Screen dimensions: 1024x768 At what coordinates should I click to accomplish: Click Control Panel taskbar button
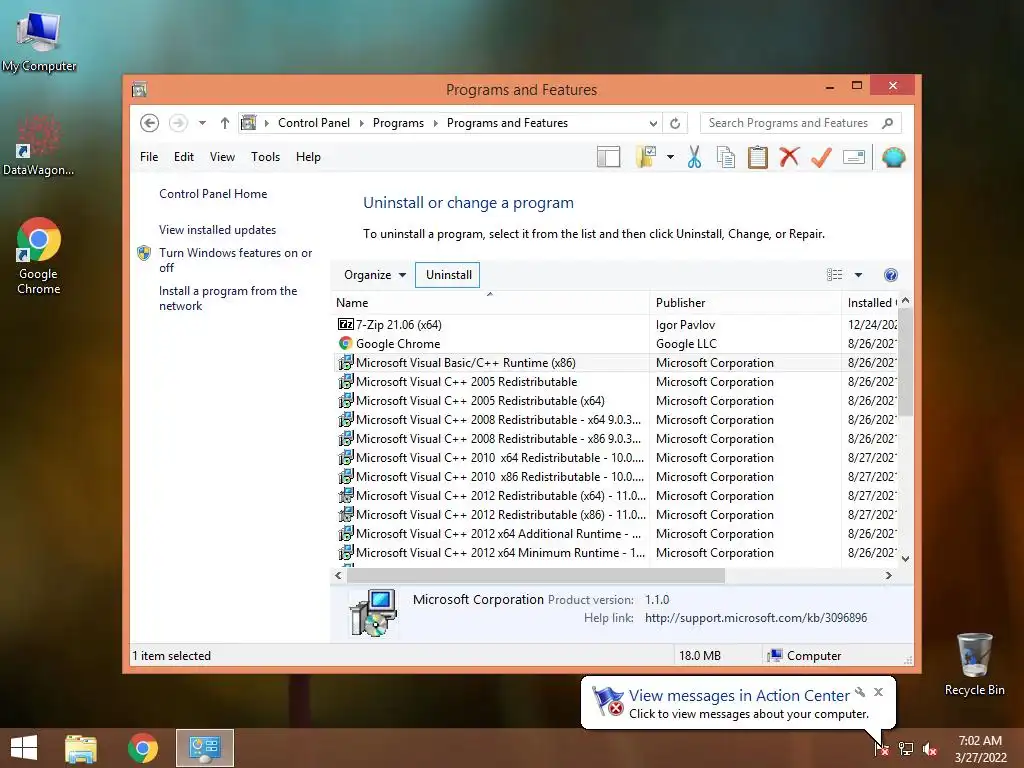coord(204,748)
